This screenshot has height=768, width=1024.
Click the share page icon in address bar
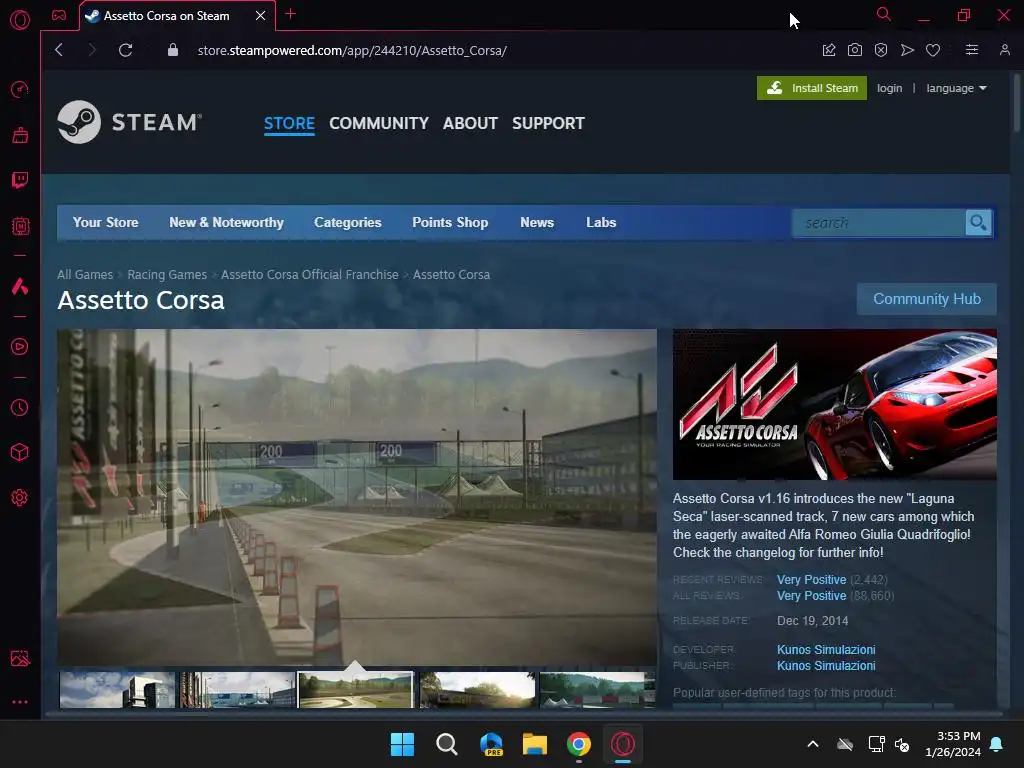(829, 50)
